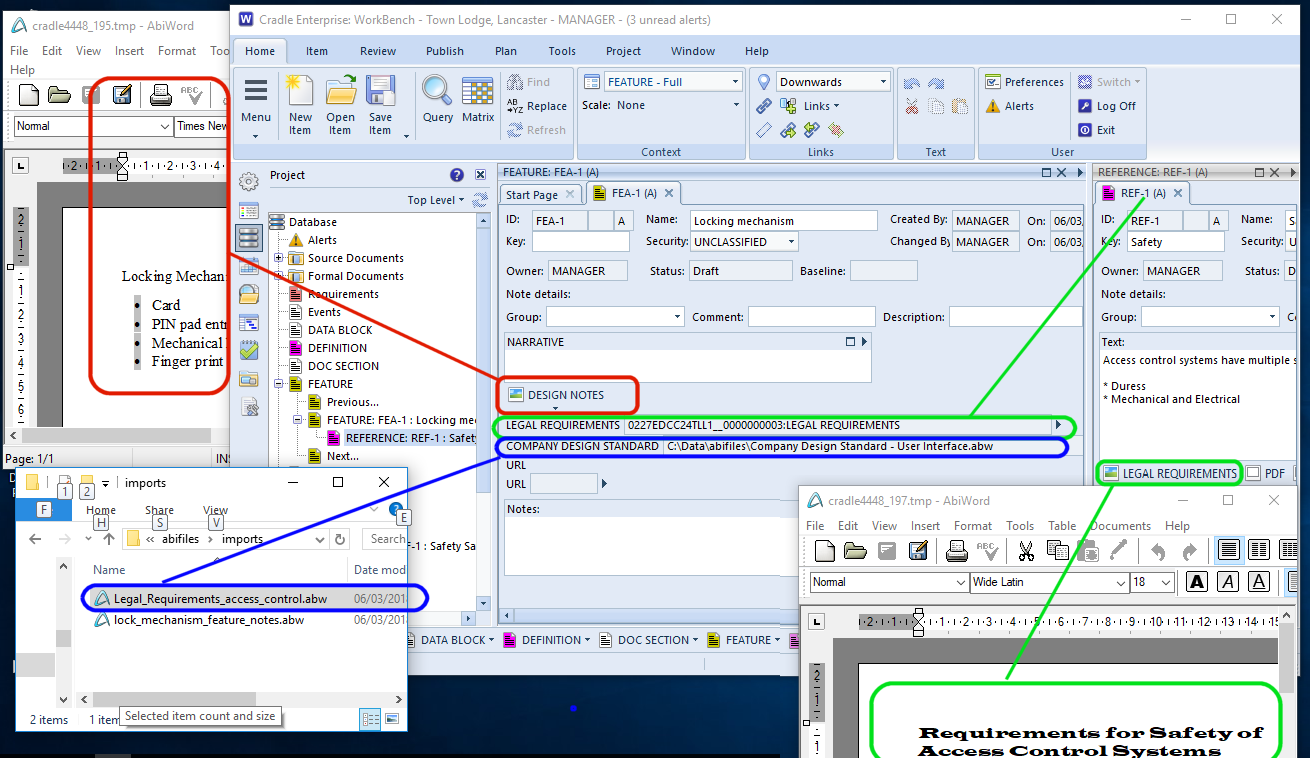
Task: Open the Downwards link direction dropdown
Action: tap(884, 82)
